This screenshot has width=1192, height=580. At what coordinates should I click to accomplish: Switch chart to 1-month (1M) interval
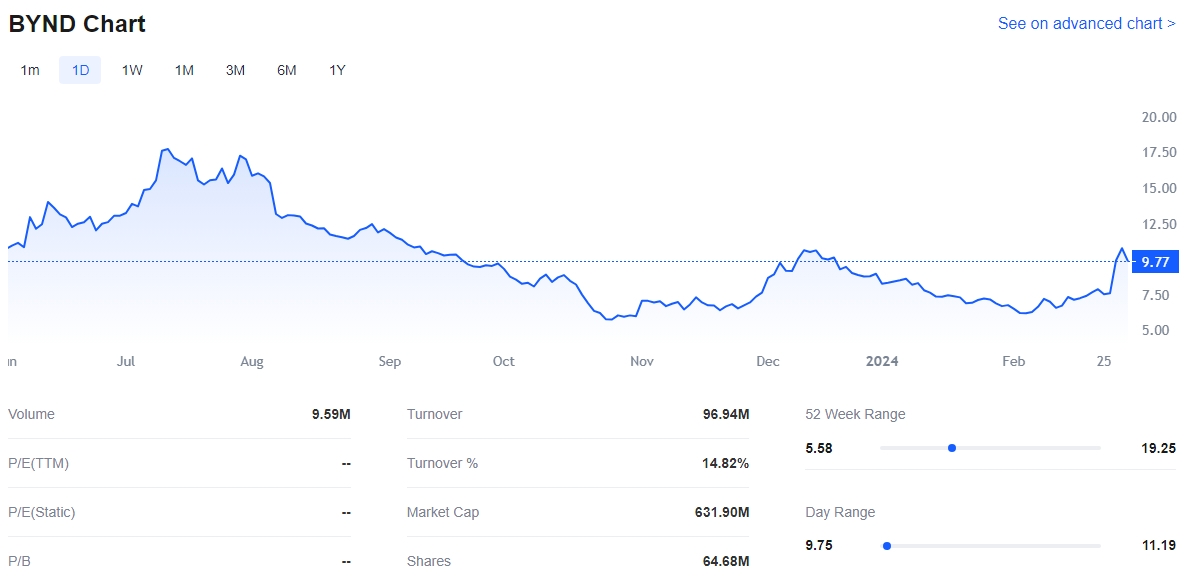[184, 70]
